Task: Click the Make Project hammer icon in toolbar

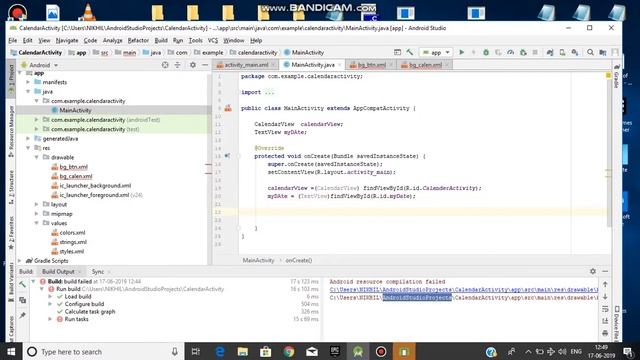Action: tap(410, 52)
